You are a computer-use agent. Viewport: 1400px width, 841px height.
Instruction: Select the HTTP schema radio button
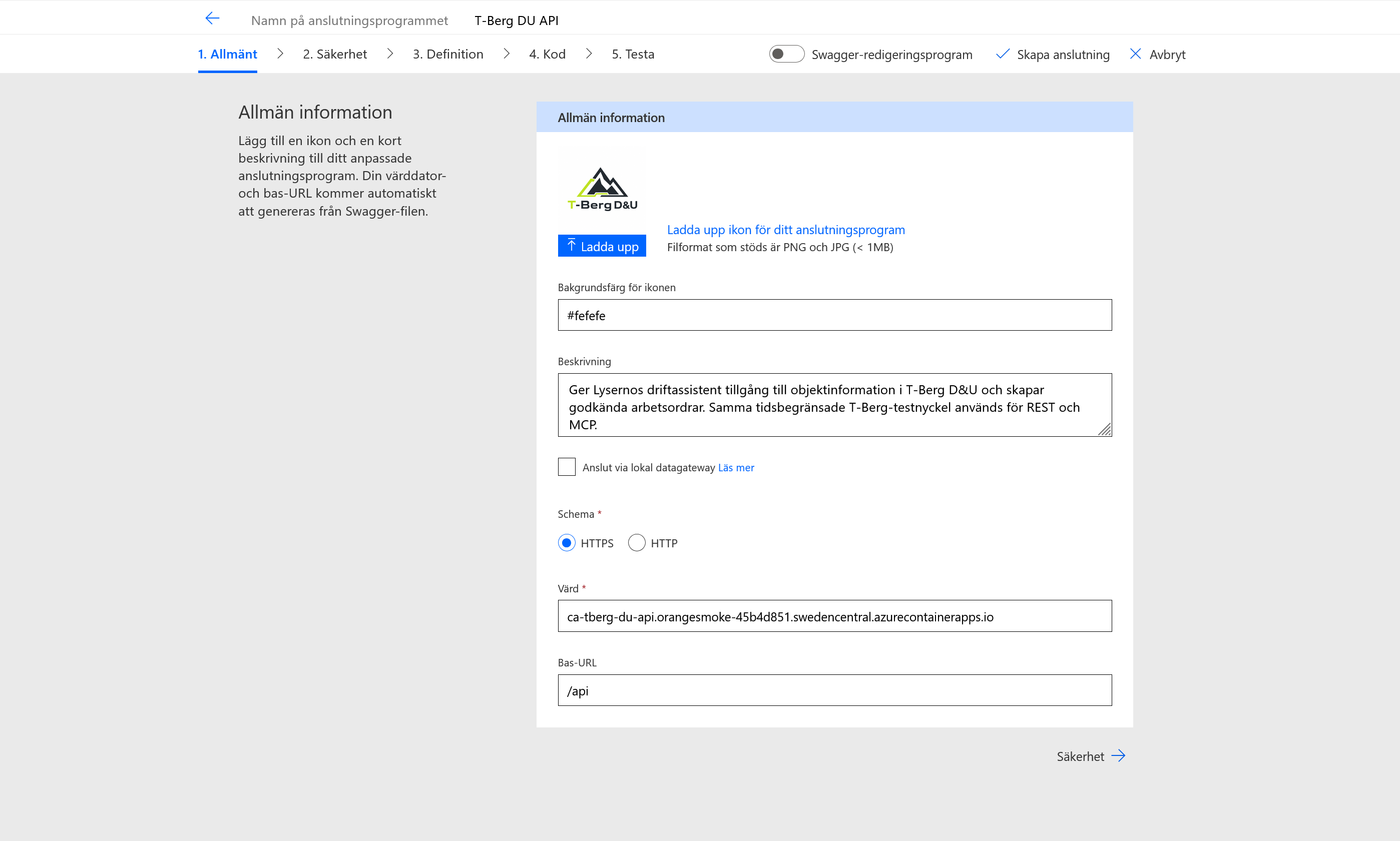tap(637, 543)
